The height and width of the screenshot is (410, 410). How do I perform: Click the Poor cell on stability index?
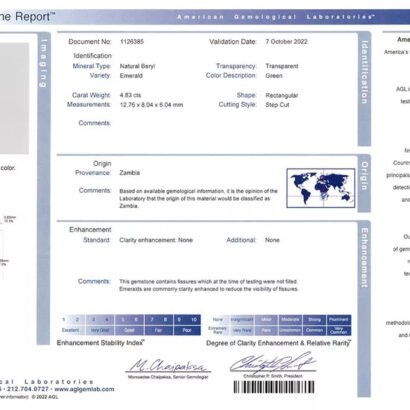pyautogui.click(x=187, y=330)
